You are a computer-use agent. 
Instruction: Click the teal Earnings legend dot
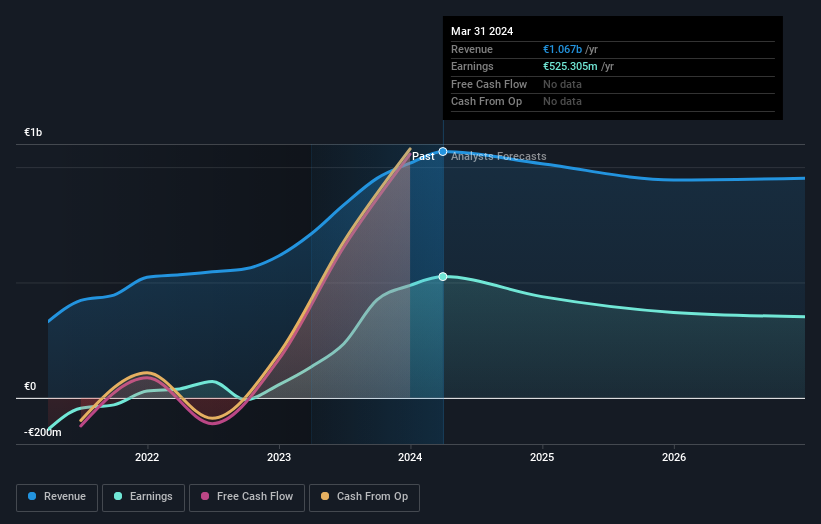click(x=118, y=496)
